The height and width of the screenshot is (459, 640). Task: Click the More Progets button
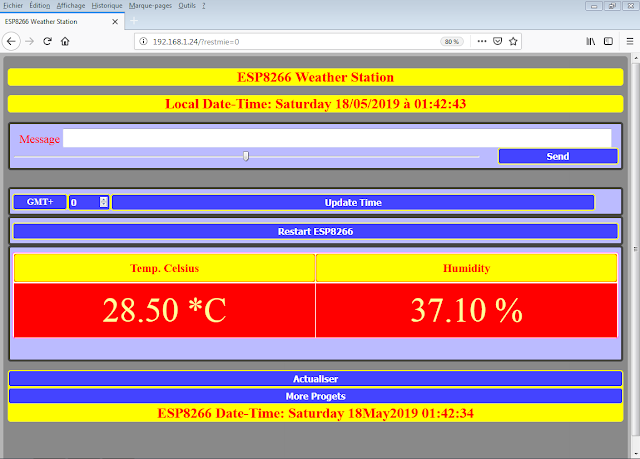click(316, 396)
